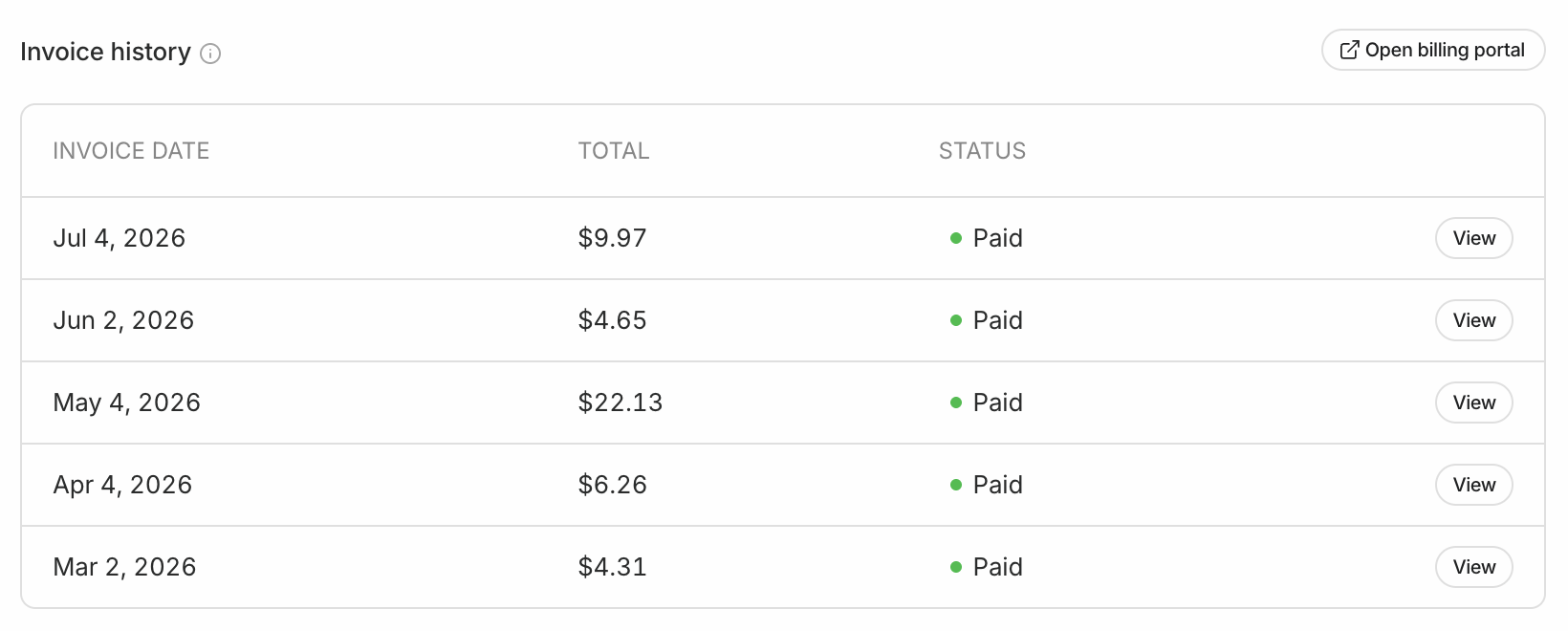Click the TOTAL column header
This screenshot has height=631, width=1568.
614,151
